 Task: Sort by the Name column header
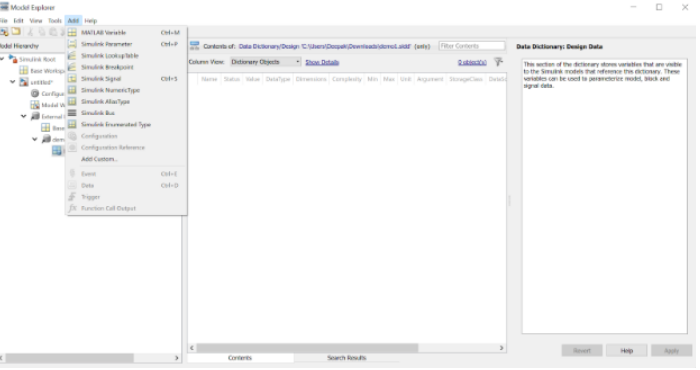209,79
